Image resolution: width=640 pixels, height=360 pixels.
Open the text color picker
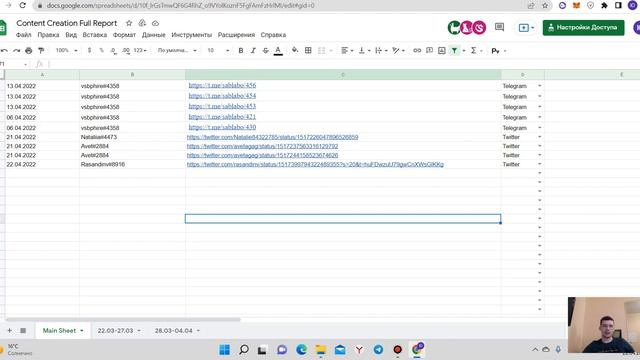click(x=278, y=51)
